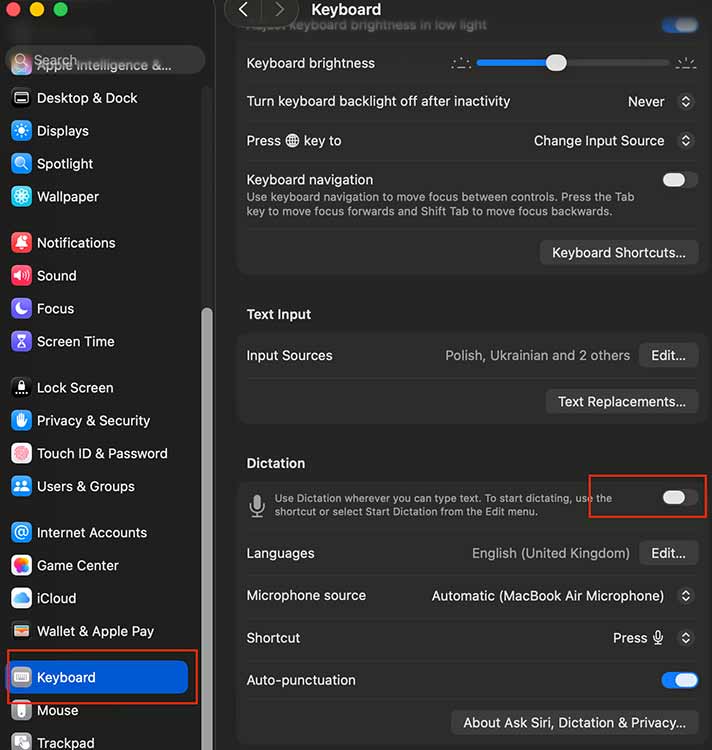Open Screen Time via hourglass icon

click(21, 342)
